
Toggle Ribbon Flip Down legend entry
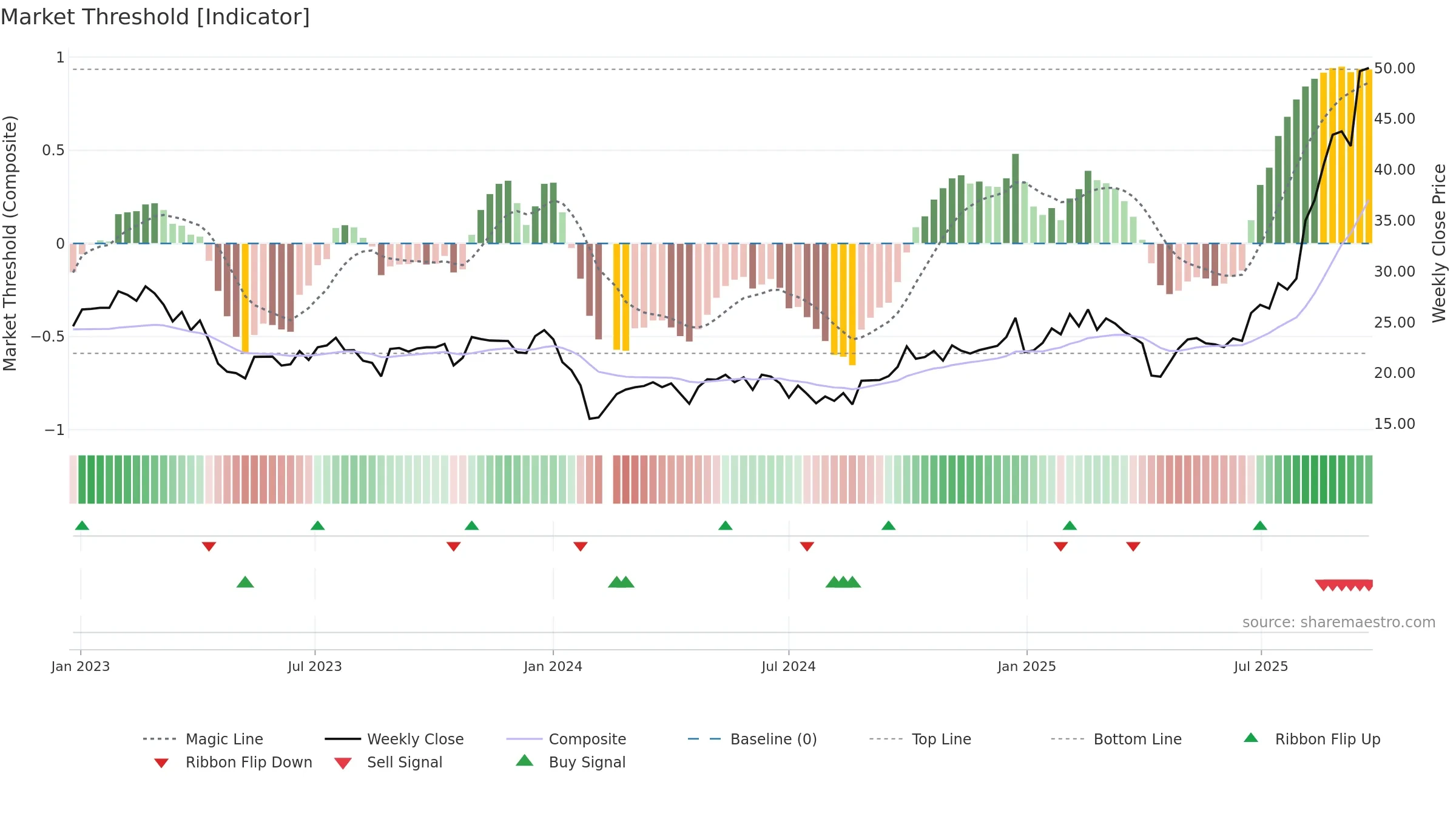pos(233,762)
